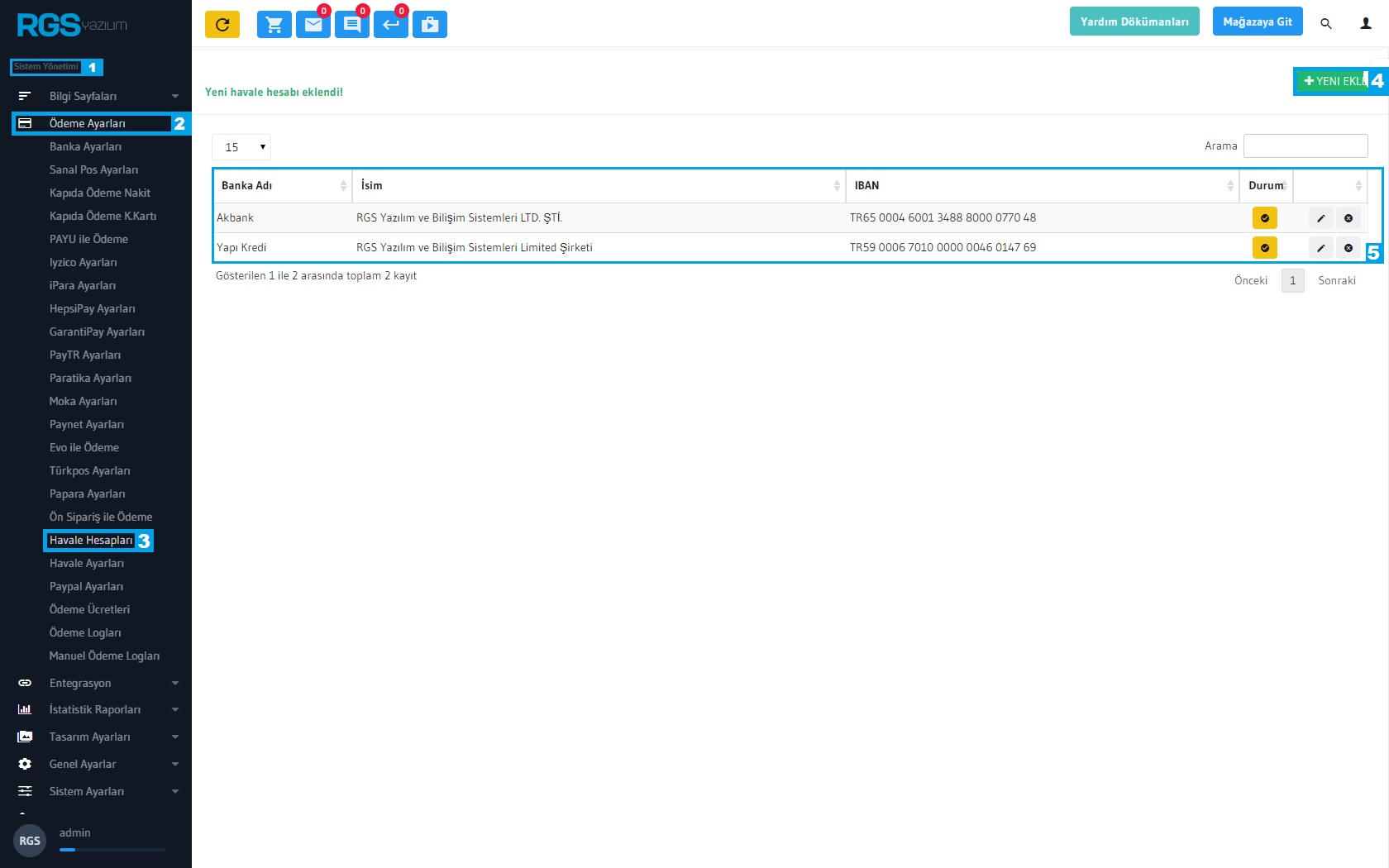Click the yellow refresh icon

(x=222, y=25)
